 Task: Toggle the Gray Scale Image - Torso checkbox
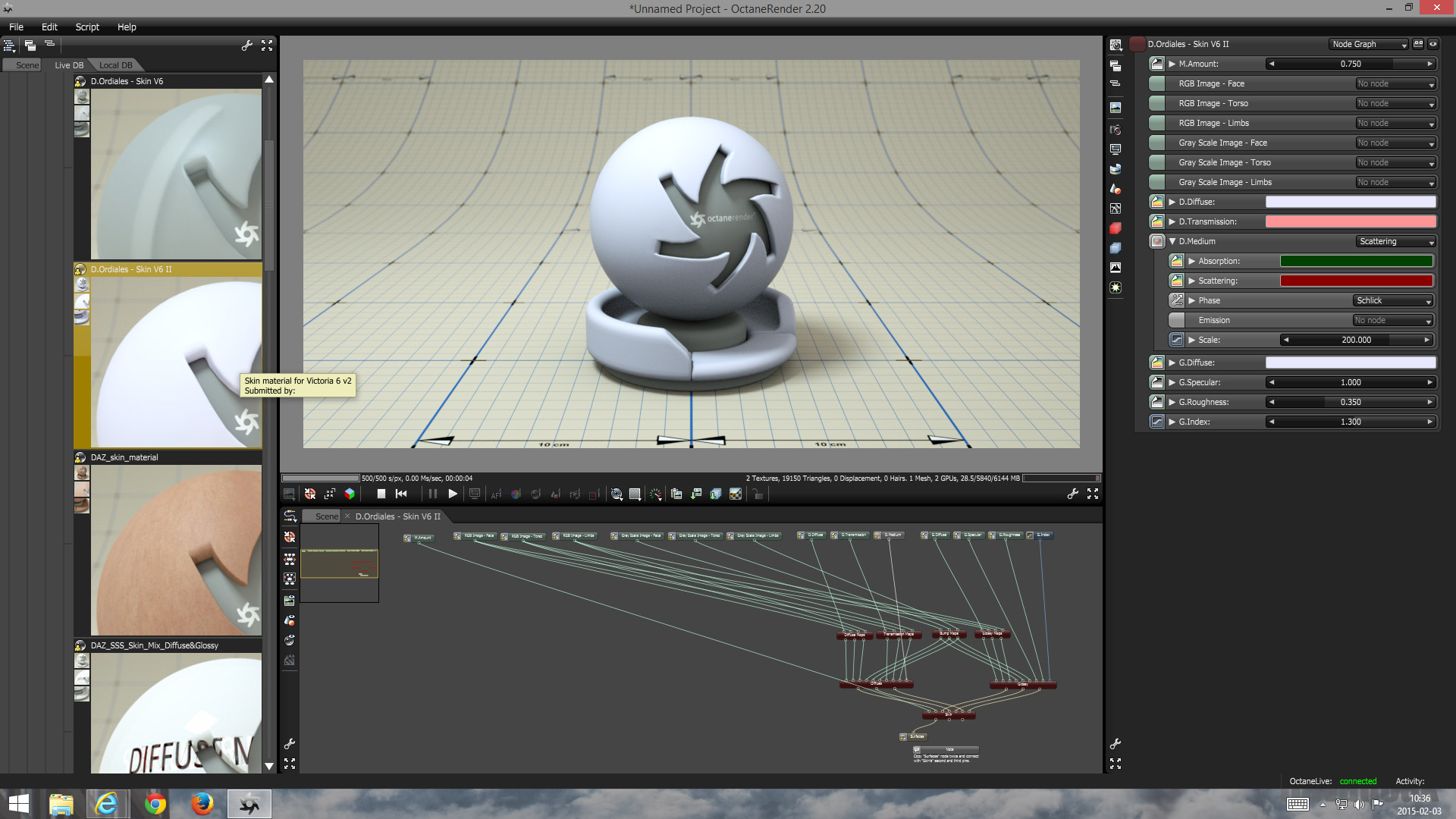pyautogui.click(x=1156, y=162)
